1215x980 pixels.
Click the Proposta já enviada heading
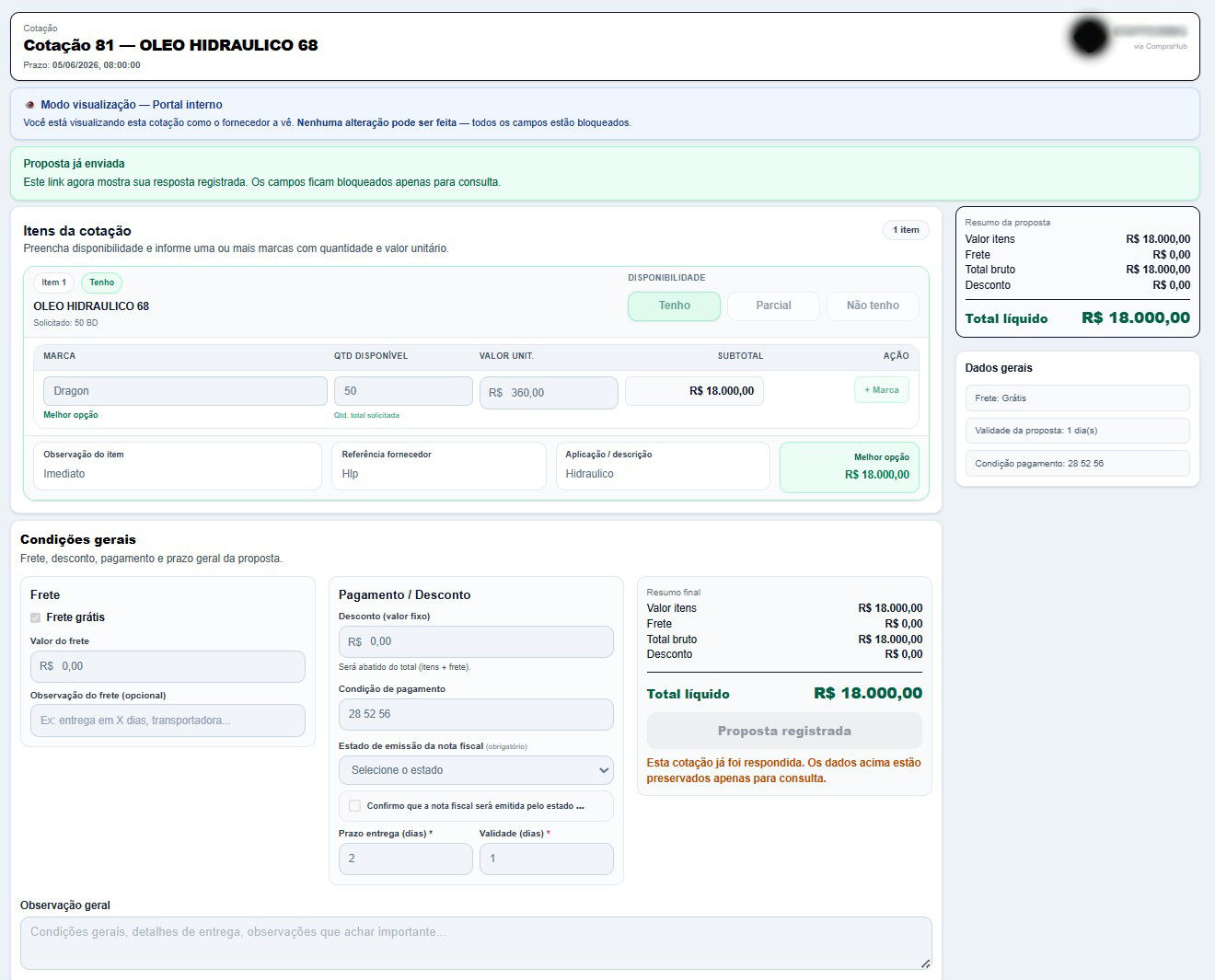tap(74, 164)
